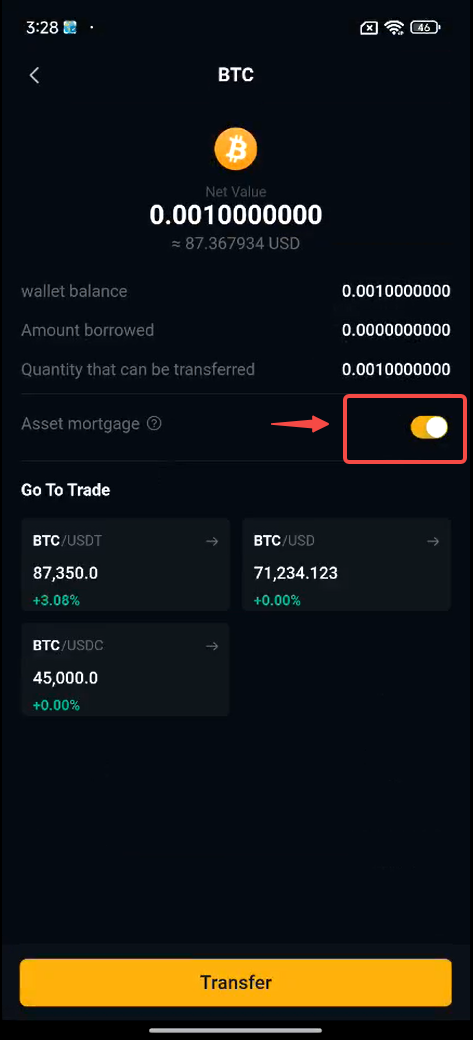Tap the Go To Trade heading

pos(66,490)
